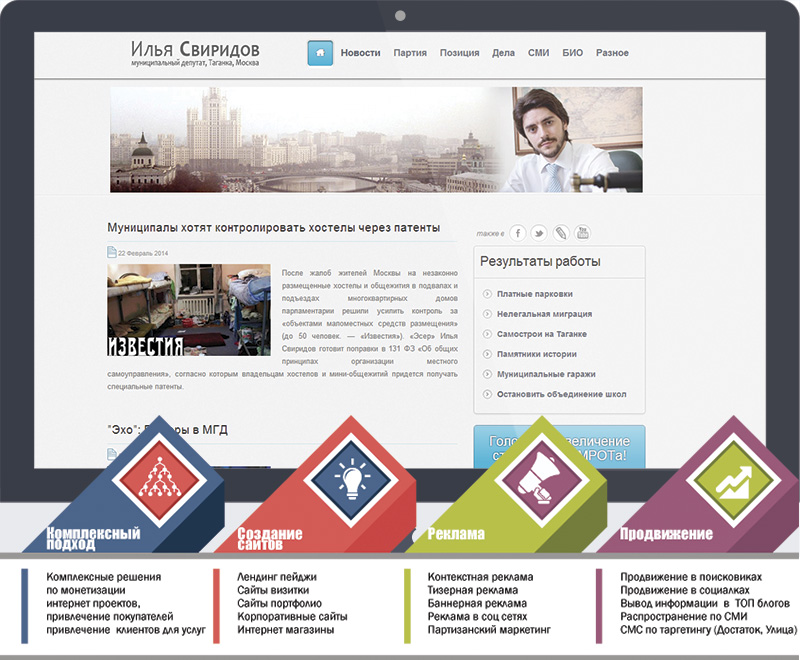Open the Facebook social icon

(x=517, y=233)
